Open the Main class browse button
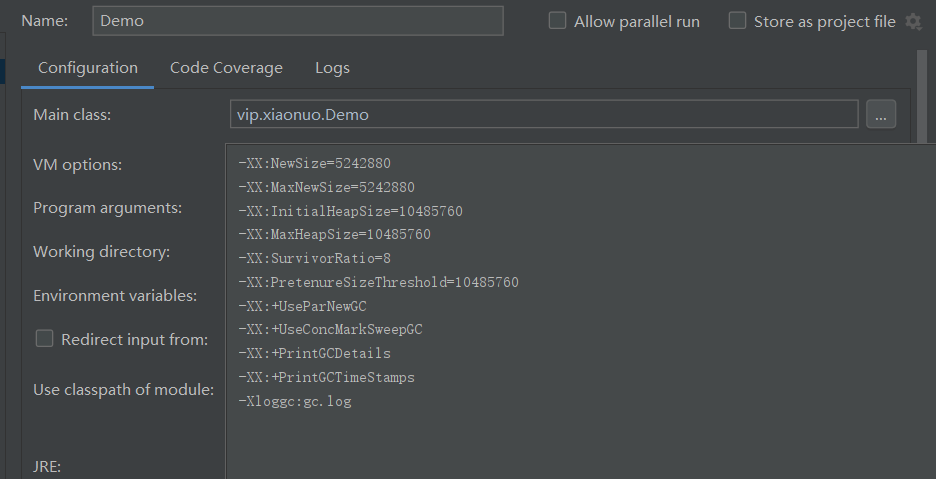 (x=880, y=115)
